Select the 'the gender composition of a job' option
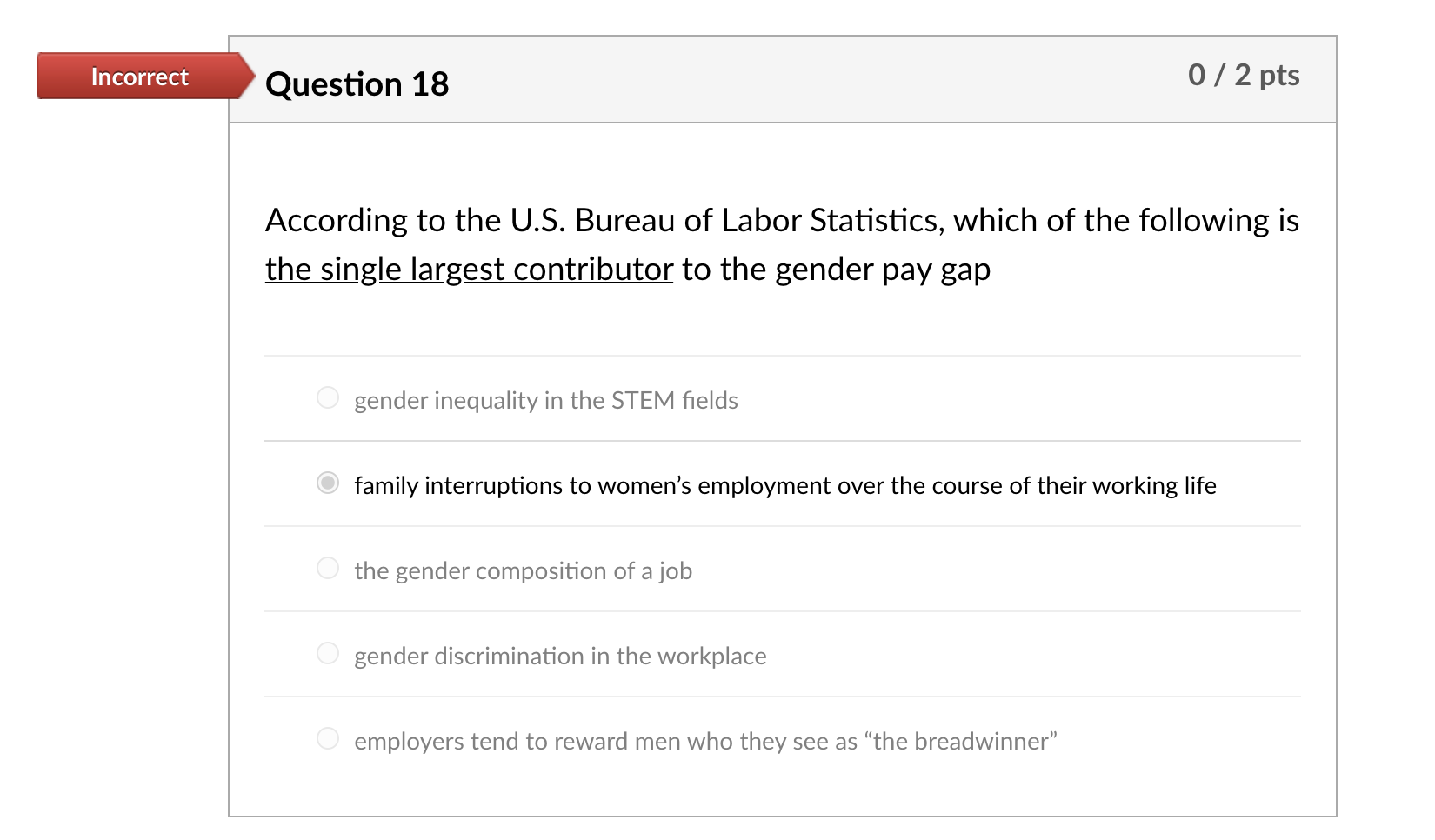 pos(523,570)
